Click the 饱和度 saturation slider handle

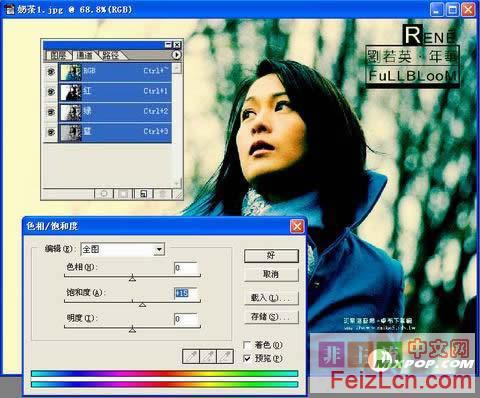coord(142,304)
